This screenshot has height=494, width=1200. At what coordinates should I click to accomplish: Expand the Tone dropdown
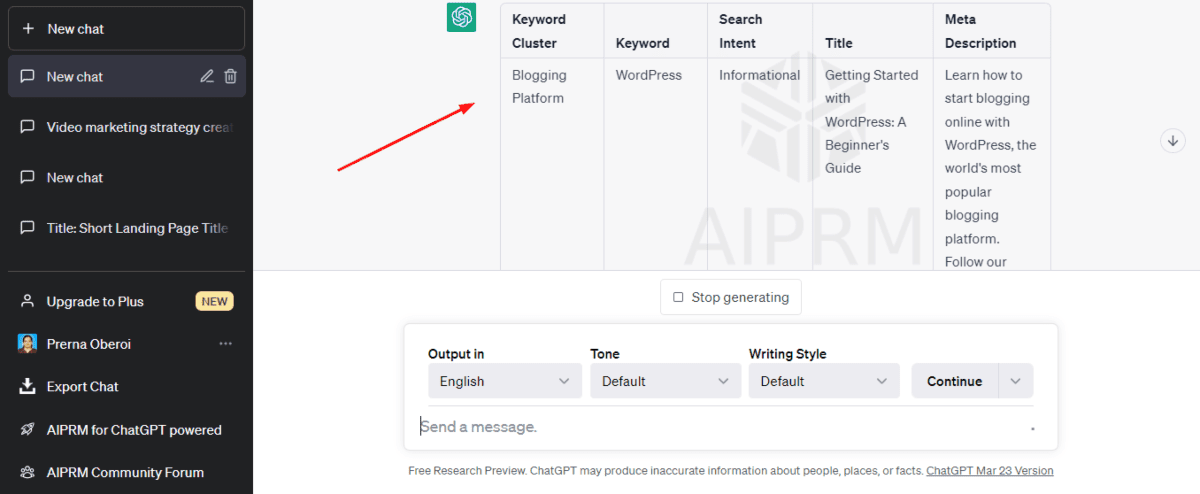tap(665, 381)
